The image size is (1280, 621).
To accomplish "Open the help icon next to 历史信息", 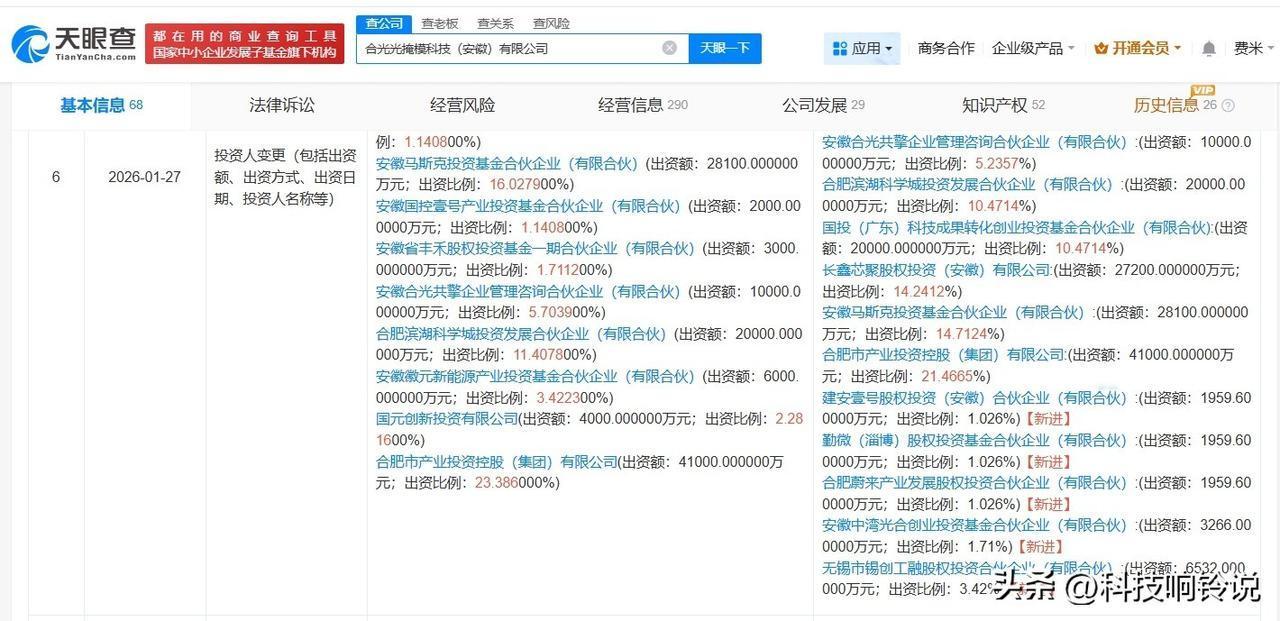I will pyautogui.click(x=1228, y=106).
